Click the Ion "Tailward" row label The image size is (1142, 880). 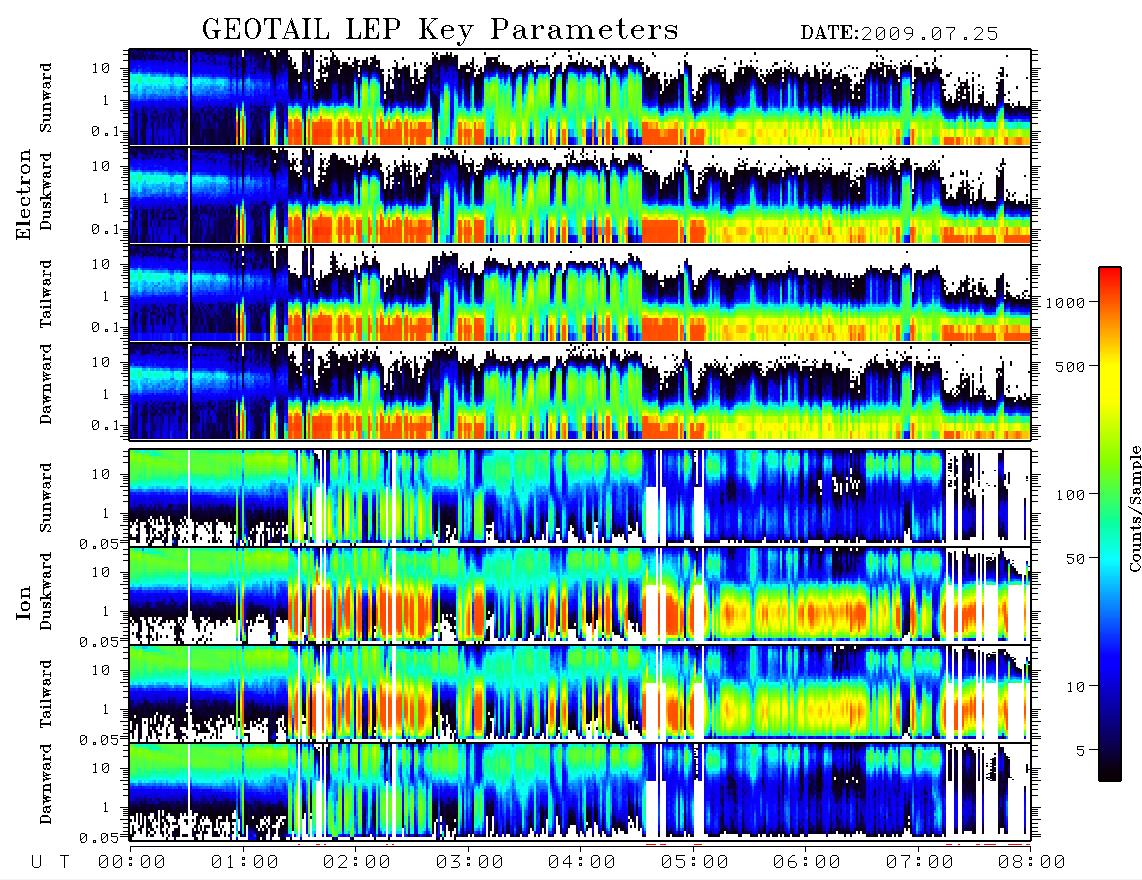[46, 694]
